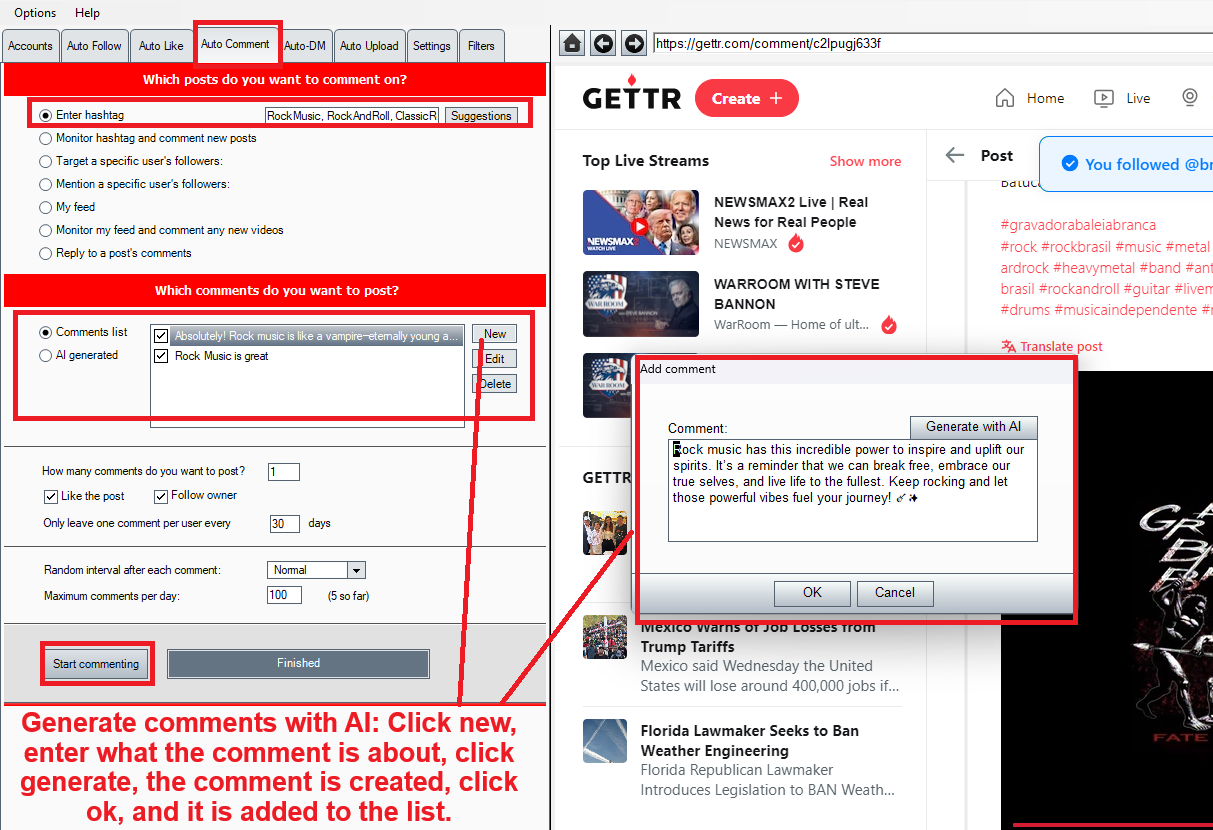Click OK in Add comment dialog
This screenshot has height=830, width=1213.
(x=812, y=593)
